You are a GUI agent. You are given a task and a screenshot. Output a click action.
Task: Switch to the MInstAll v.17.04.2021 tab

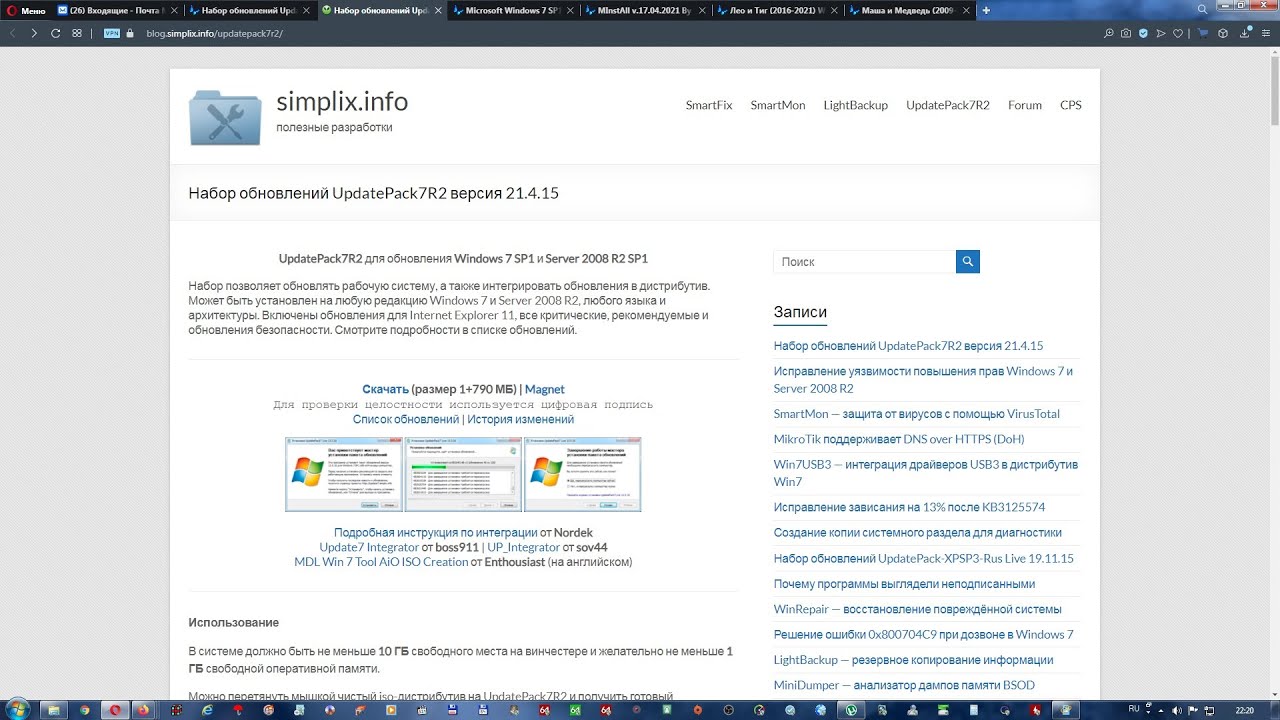(x=645, y=10)
